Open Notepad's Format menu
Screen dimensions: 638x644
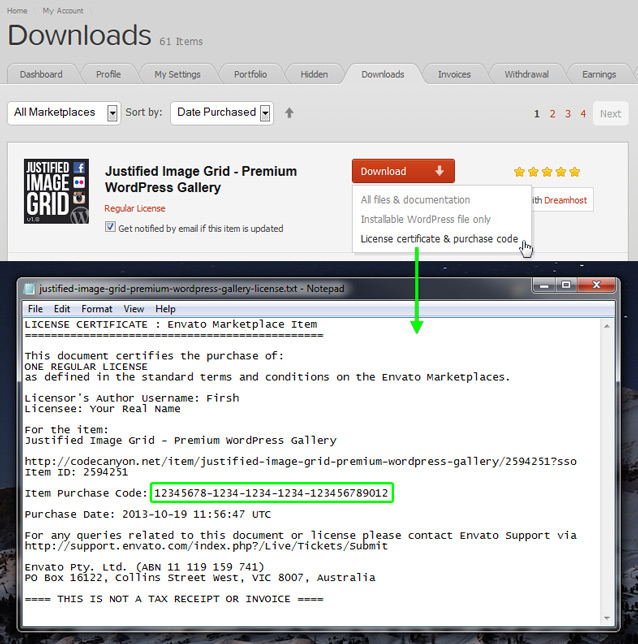tap(96, 309)
